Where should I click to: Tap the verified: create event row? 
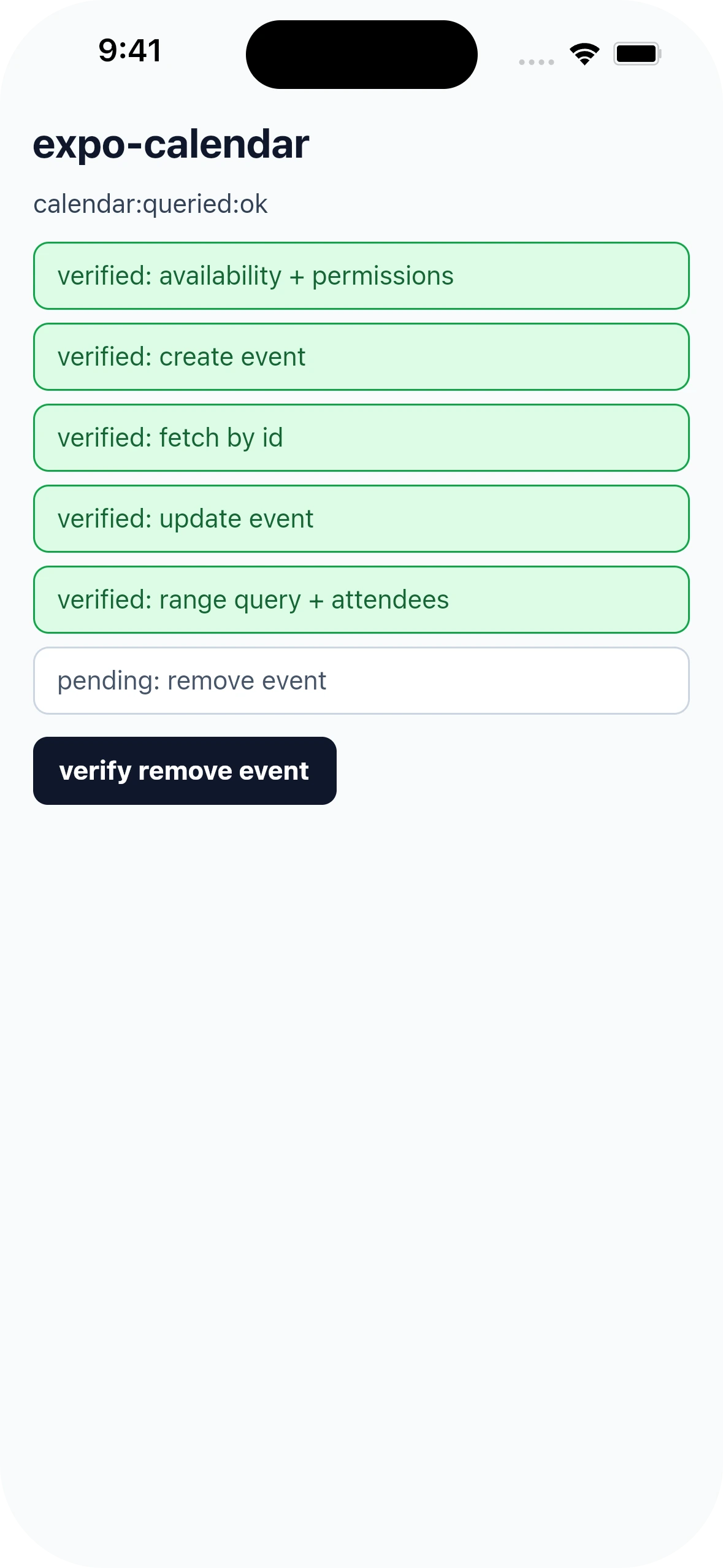pos(361,357)
